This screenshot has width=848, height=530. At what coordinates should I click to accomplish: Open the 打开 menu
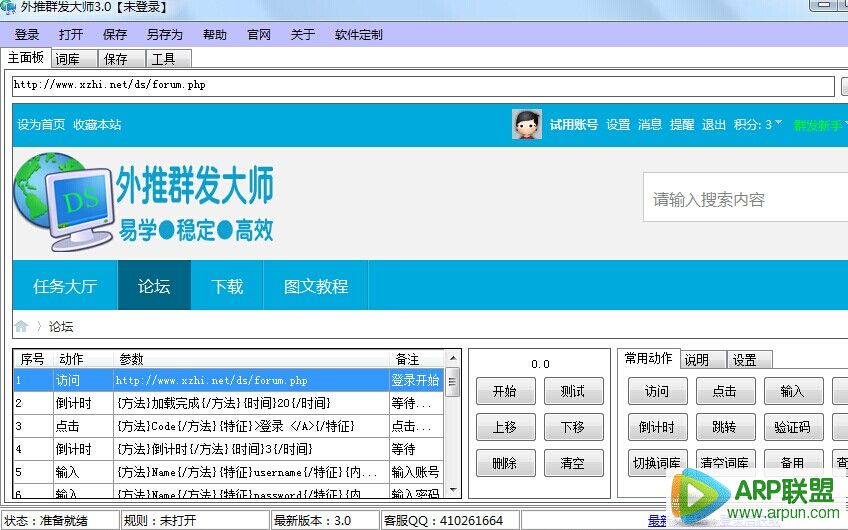pos(71,35)
